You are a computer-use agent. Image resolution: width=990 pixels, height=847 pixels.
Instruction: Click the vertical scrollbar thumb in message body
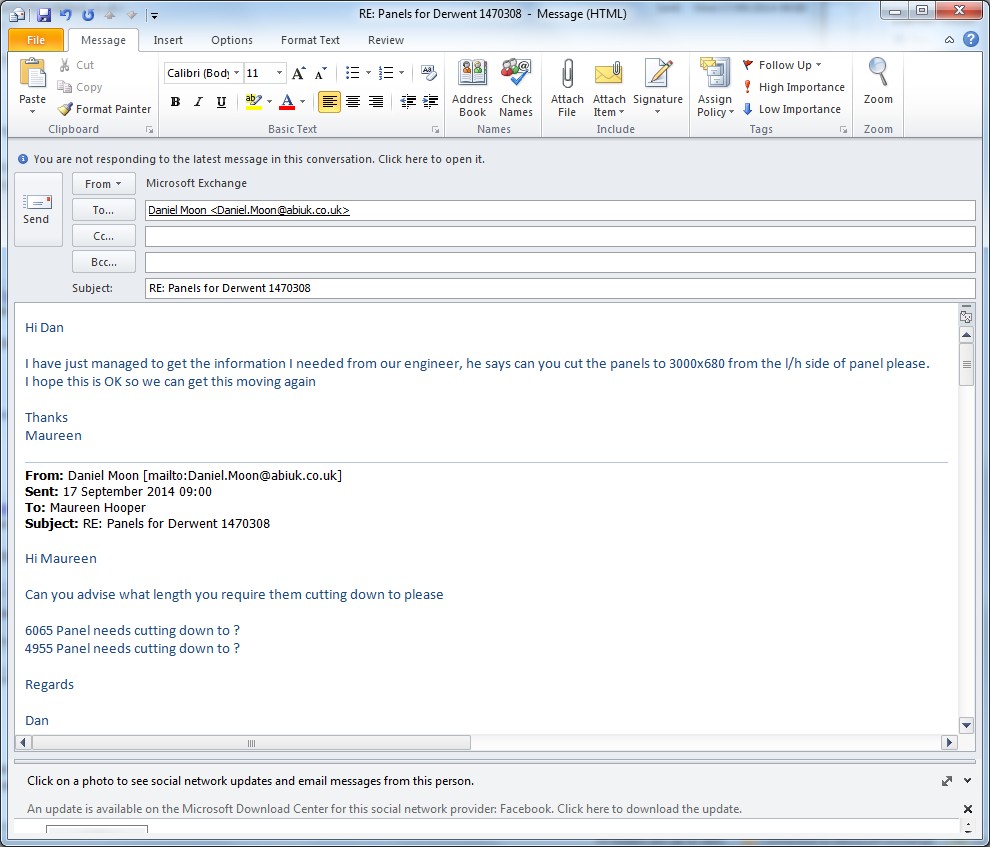pyautogui.click(x=966, y=364)
